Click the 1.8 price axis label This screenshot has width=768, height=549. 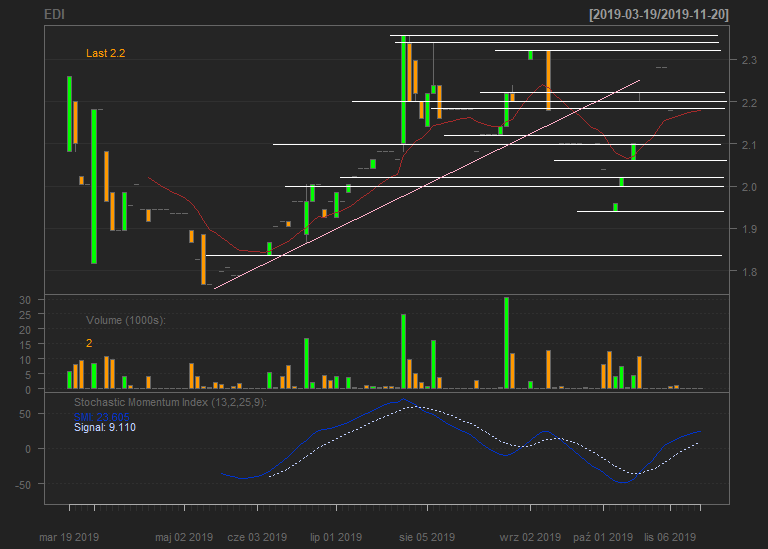click(x=749, y=272)
